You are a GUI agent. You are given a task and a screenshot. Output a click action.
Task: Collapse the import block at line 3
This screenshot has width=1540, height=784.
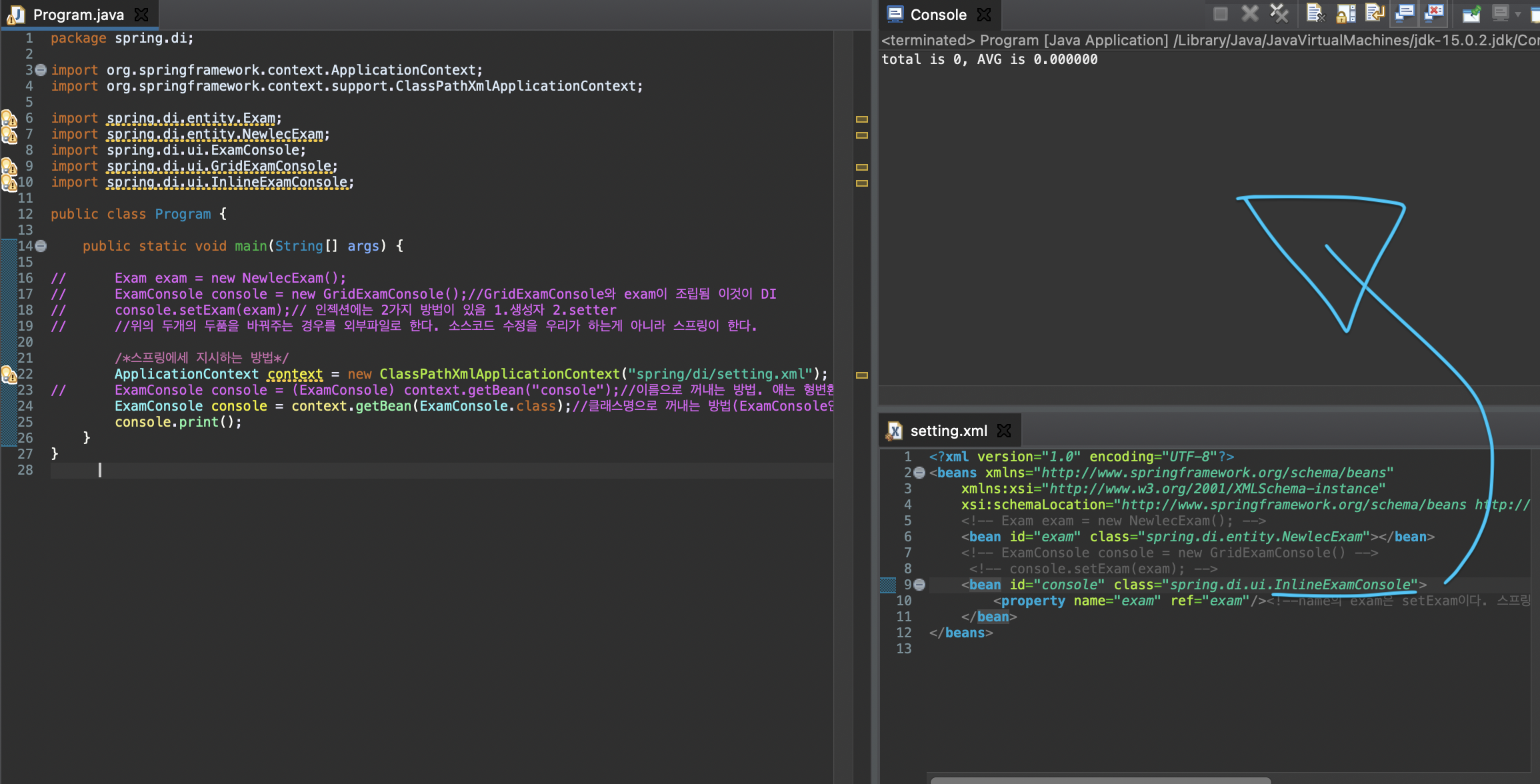[41, 70]
